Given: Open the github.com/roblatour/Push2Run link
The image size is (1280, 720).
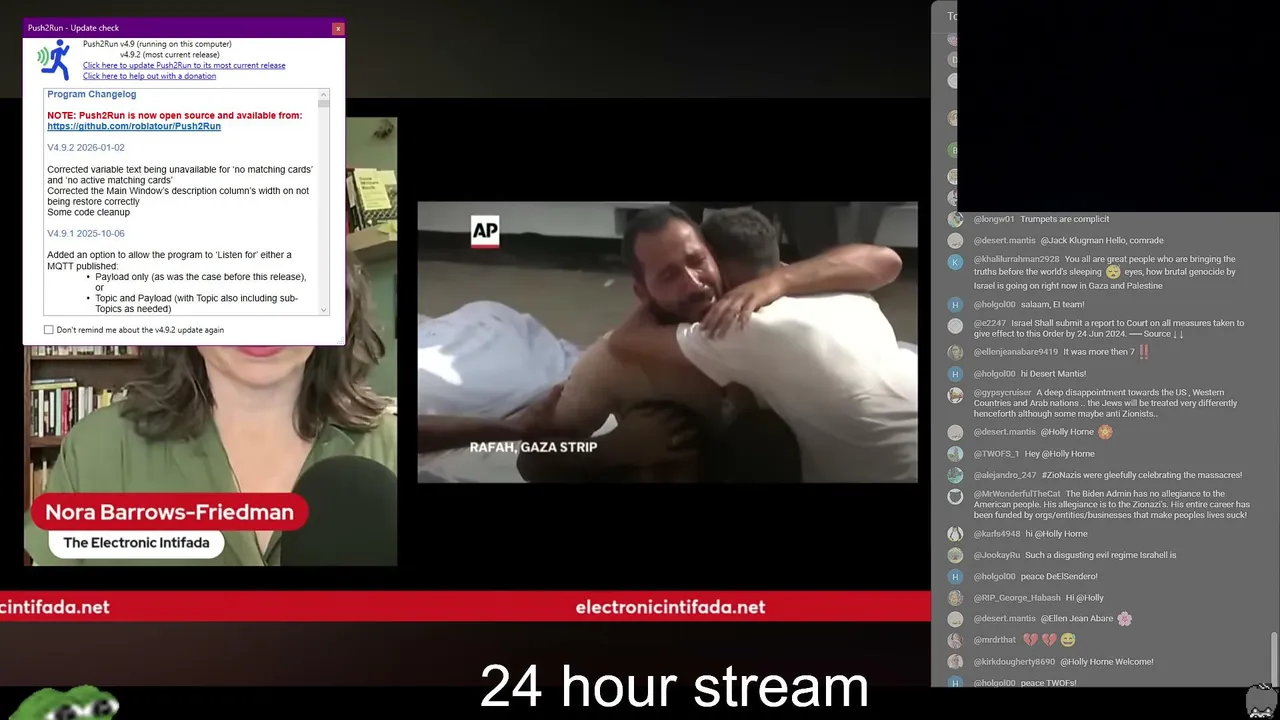Looking at the screenshot, I should 134,127.
